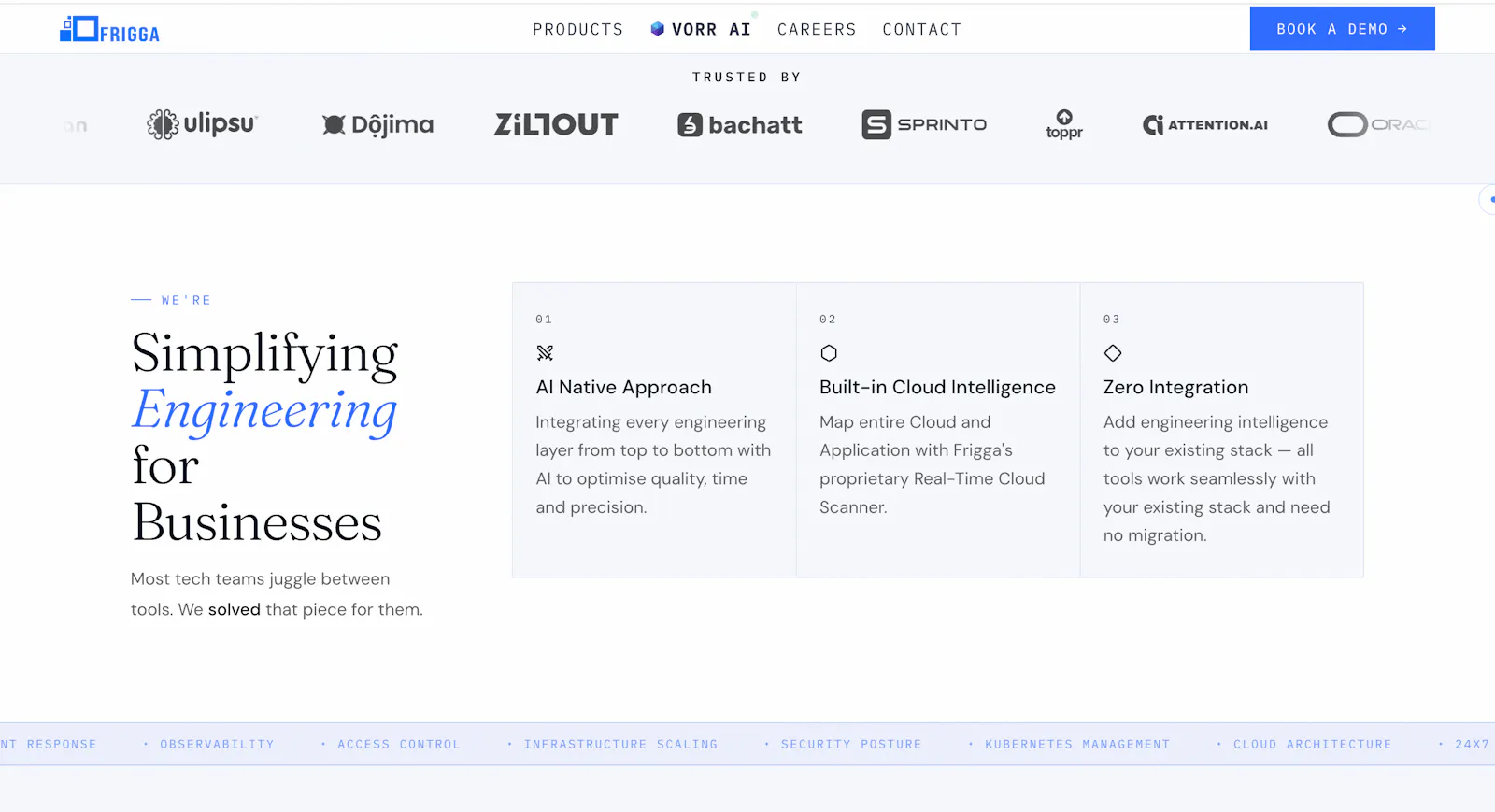Click the Trusted By label

[x=747, y=78]
